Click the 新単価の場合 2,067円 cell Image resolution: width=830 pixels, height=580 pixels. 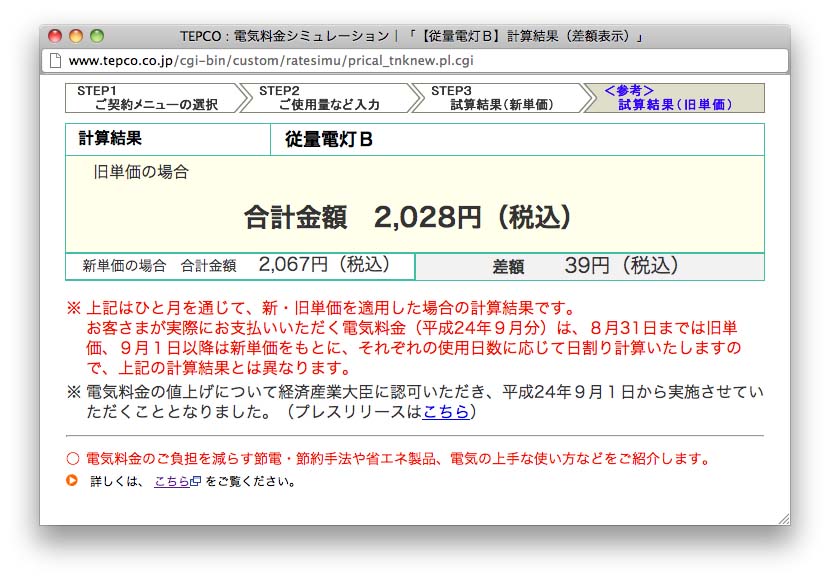coord(239,265)
